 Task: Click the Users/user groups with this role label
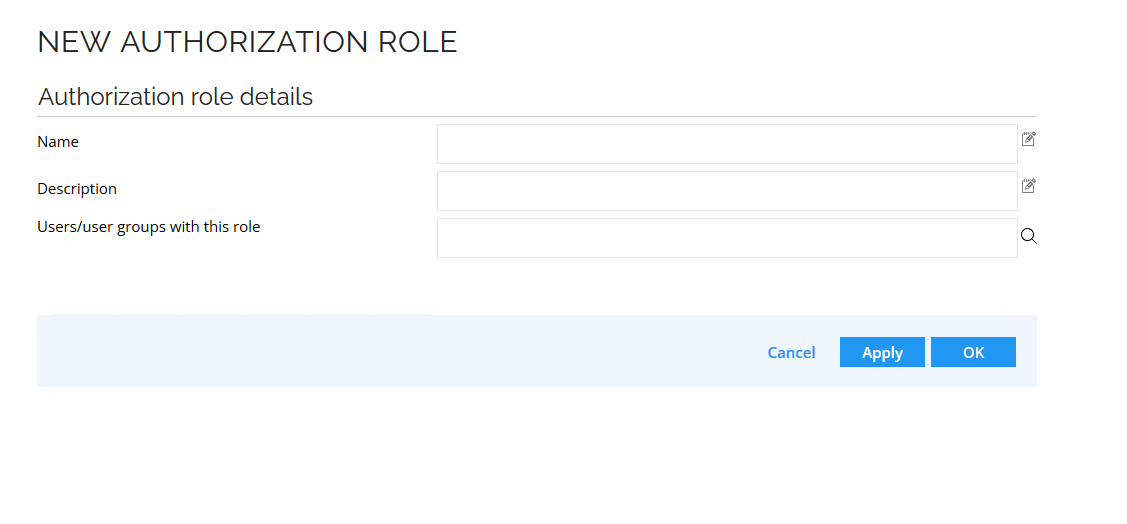click(x=149, y=227)
